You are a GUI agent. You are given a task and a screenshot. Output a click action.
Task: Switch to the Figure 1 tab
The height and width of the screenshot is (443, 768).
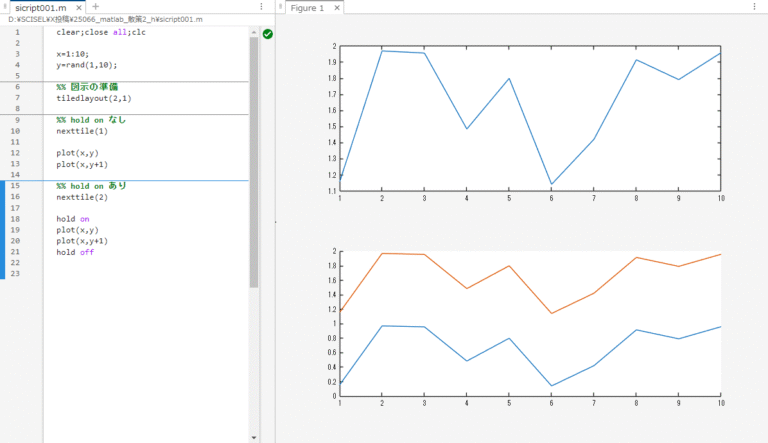click(x=306, y=8)
